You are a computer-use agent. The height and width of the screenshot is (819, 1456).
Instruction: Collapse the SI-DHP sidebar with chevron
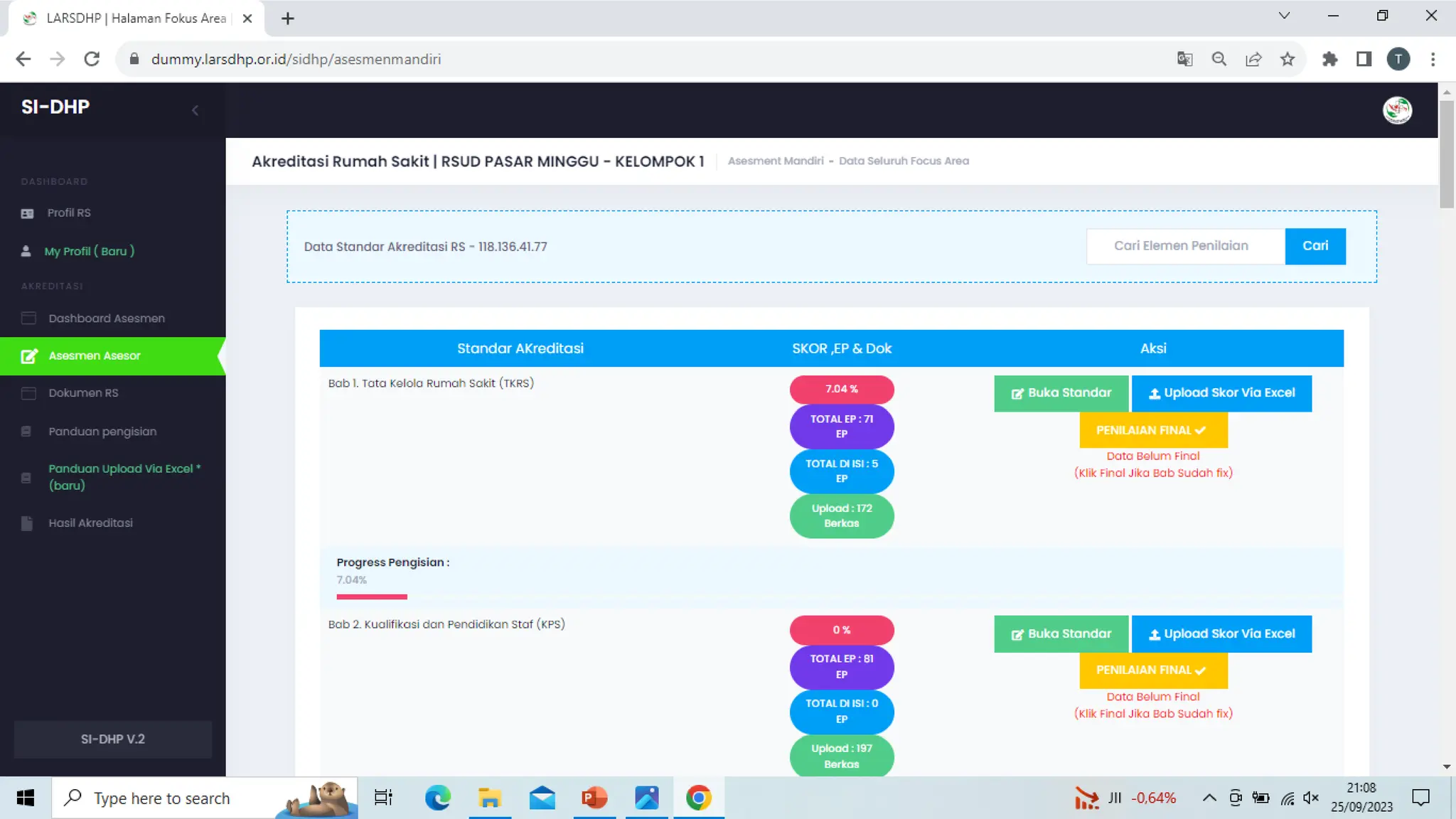click(x=195, y=110)
